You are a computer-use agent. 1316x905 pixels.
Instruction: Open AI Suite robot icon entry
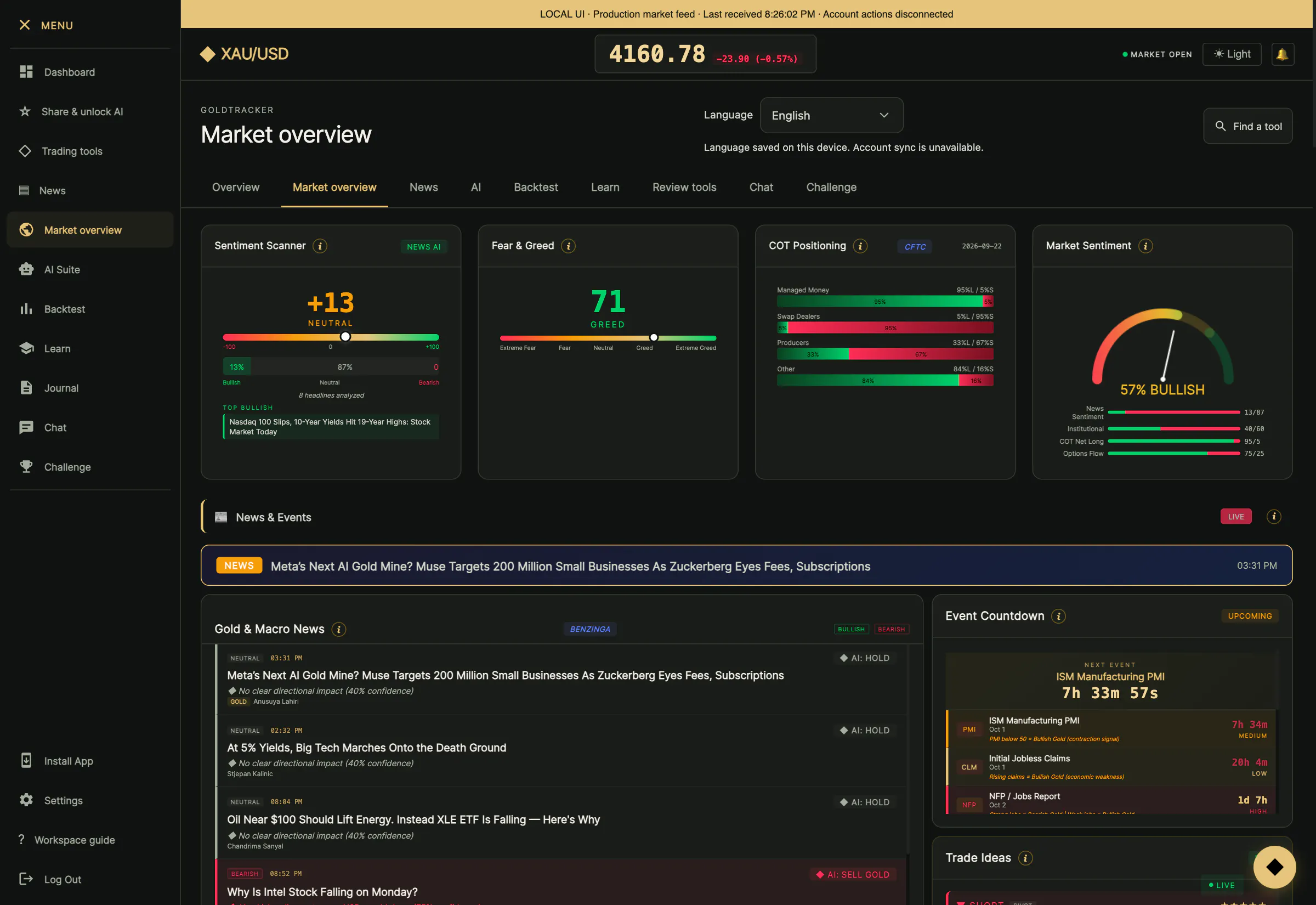(89, 269)
